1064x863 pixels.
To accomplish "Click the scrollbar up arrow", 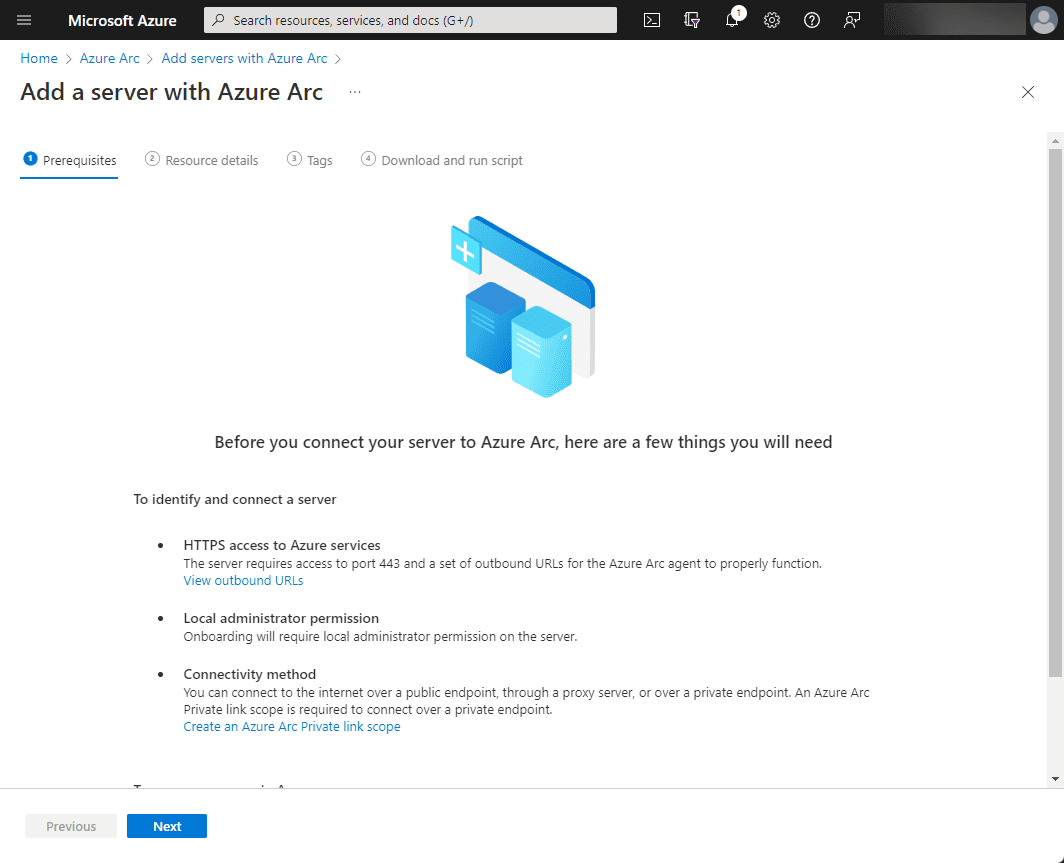I will click(1055, 140).
